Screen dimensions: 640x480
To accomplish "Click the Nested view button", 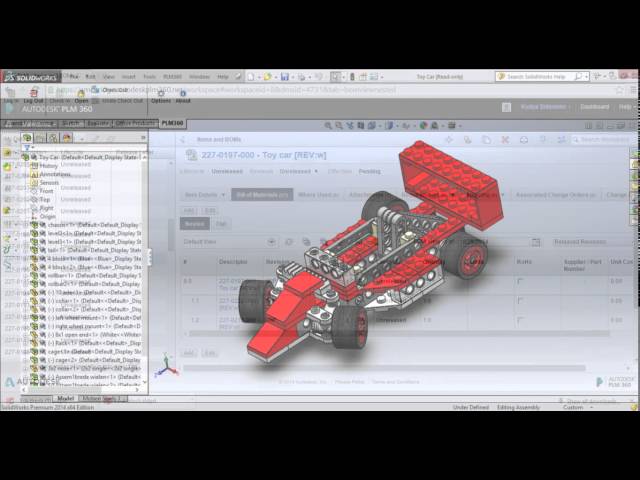I will (x=195, y=224).
